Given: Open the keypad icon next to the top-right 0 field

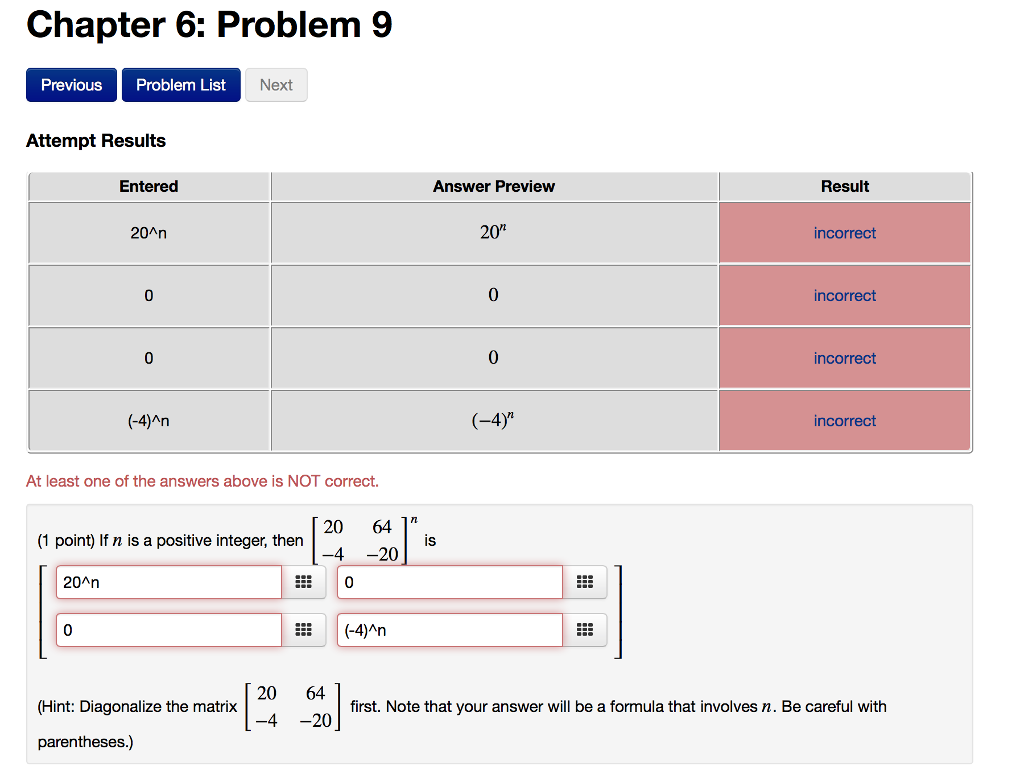Looking at the screenshot, I should coord(585,581).
